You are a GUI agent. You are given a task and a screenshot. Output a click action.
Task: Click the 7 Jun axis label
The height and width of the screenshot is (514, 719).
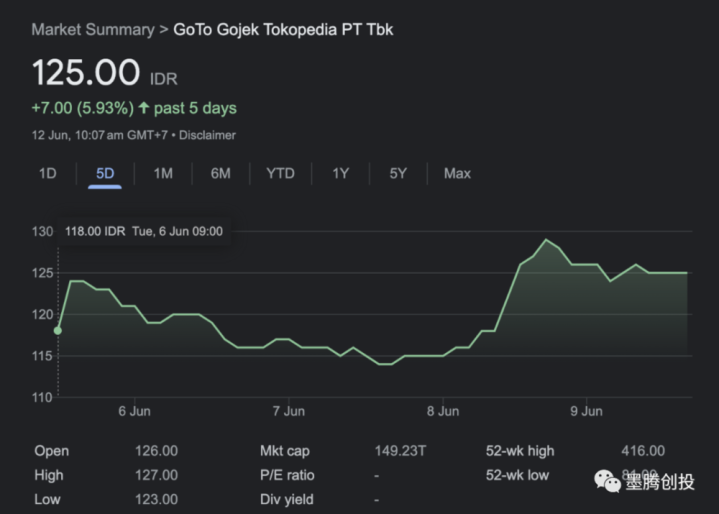point(288,411)
